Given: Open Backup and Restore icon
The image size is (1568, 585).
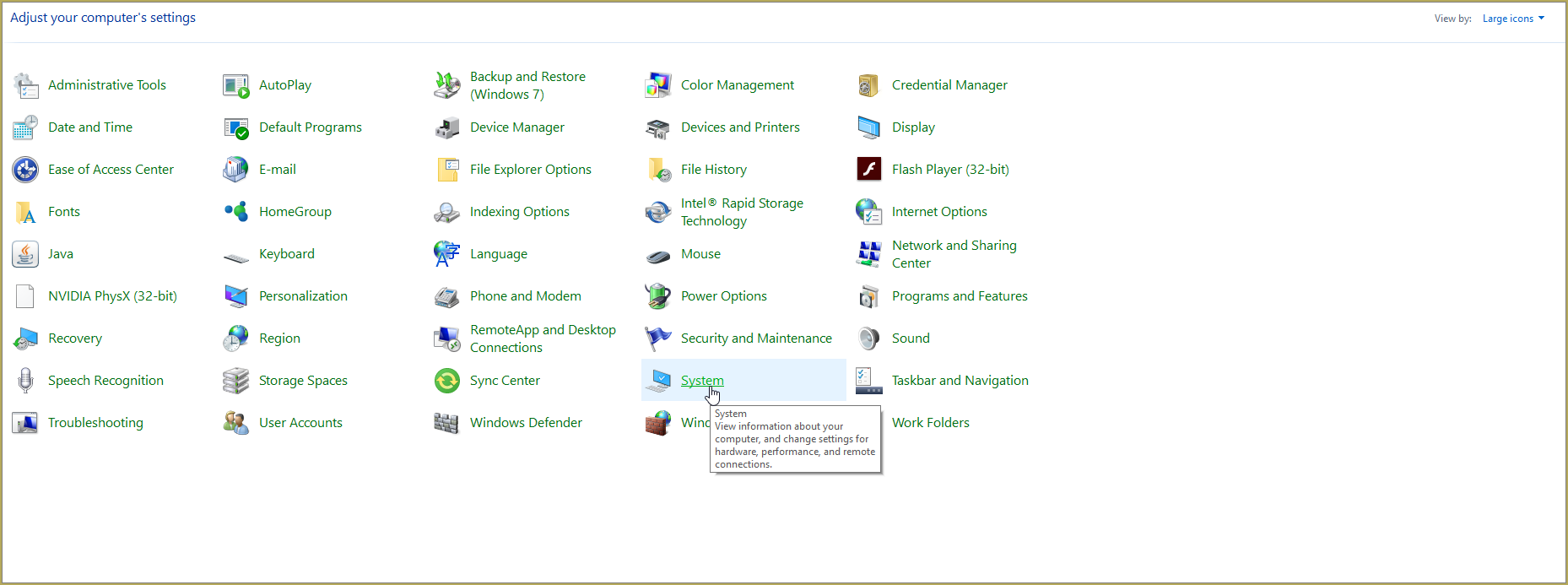Looking at the screenshot, I should (x=447, y=85).
